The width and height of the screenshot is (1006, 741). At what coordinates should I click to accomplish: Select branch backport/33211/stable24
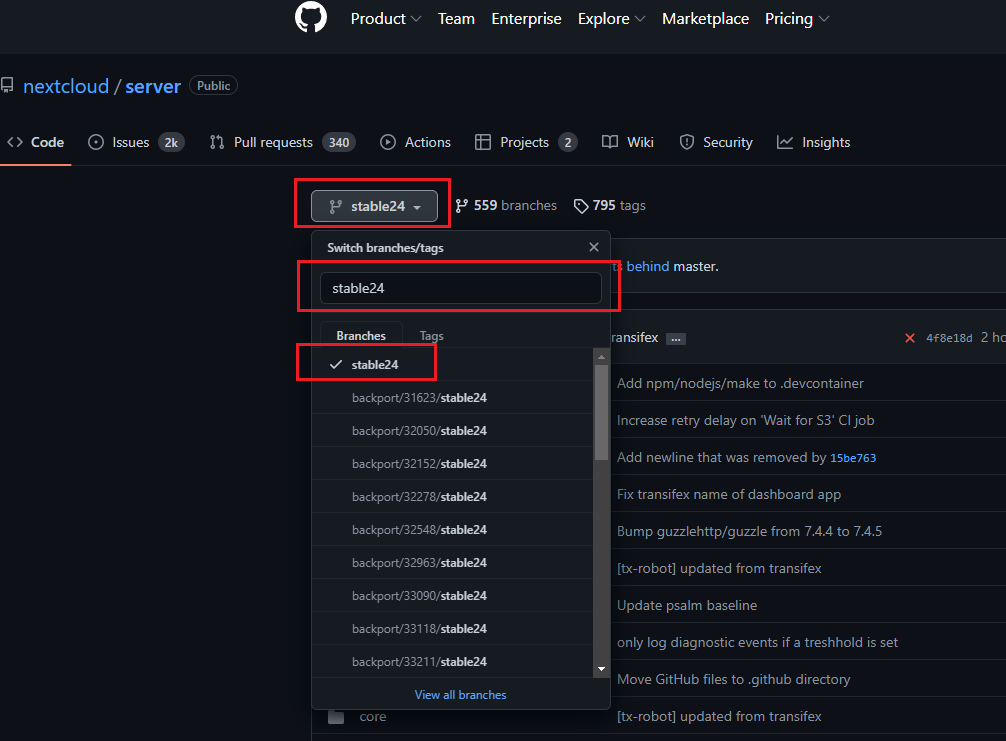click(453, 661)
